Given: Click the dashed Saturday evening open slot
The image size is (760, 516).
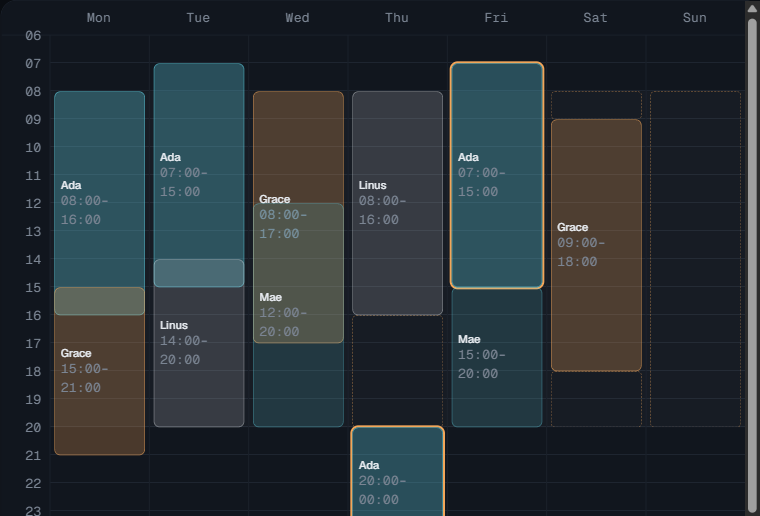Looking at the screenshot, I should point(596,399).
